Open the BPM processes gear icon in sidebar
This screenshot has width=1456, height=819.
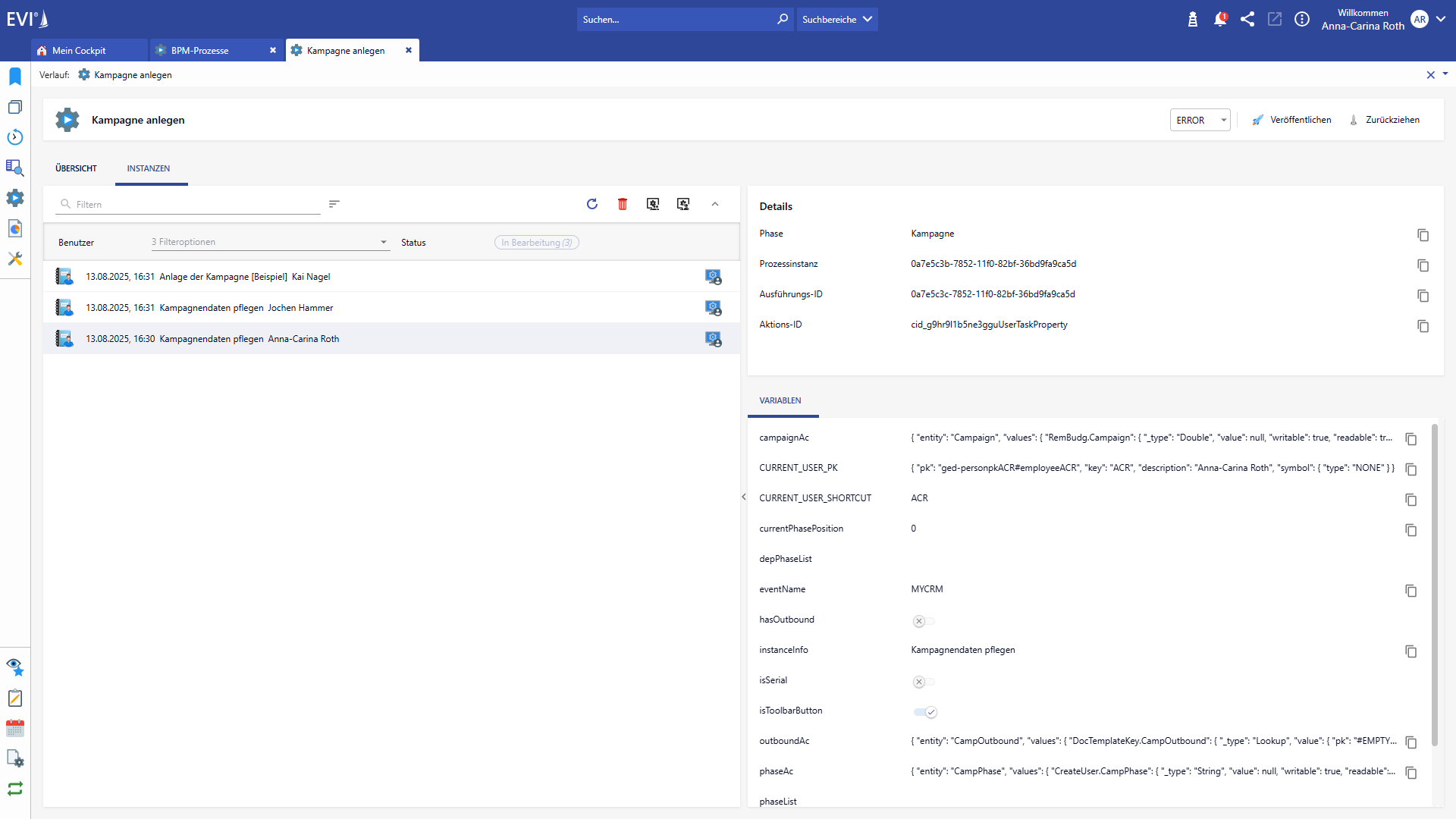15,198
